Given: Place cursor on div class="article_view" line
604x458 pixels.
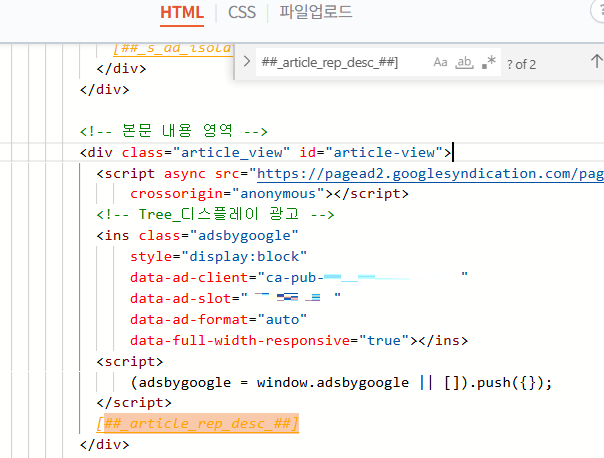Looking at the screenshot, I should 265,152.
